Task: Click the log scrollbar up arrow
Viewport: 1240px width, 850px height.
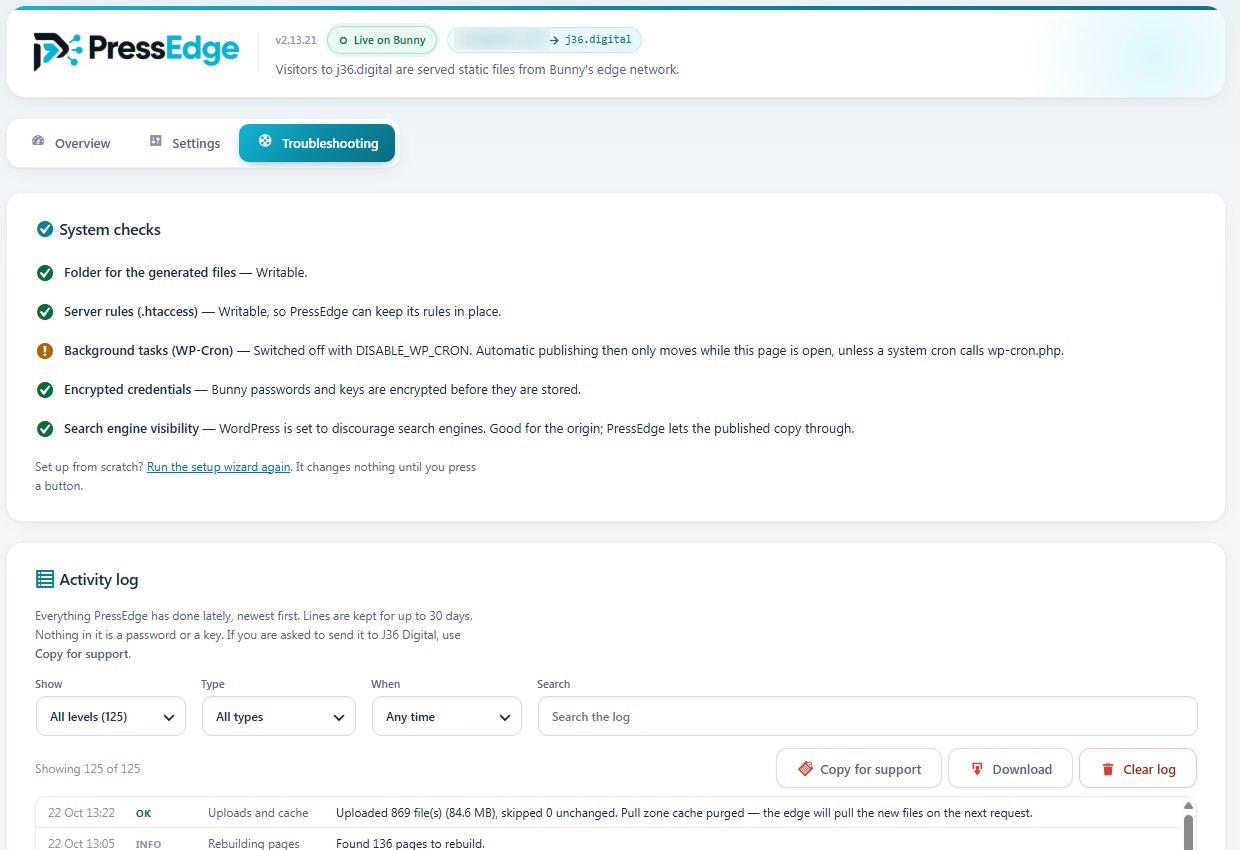Action: [x=1188, y=806]
